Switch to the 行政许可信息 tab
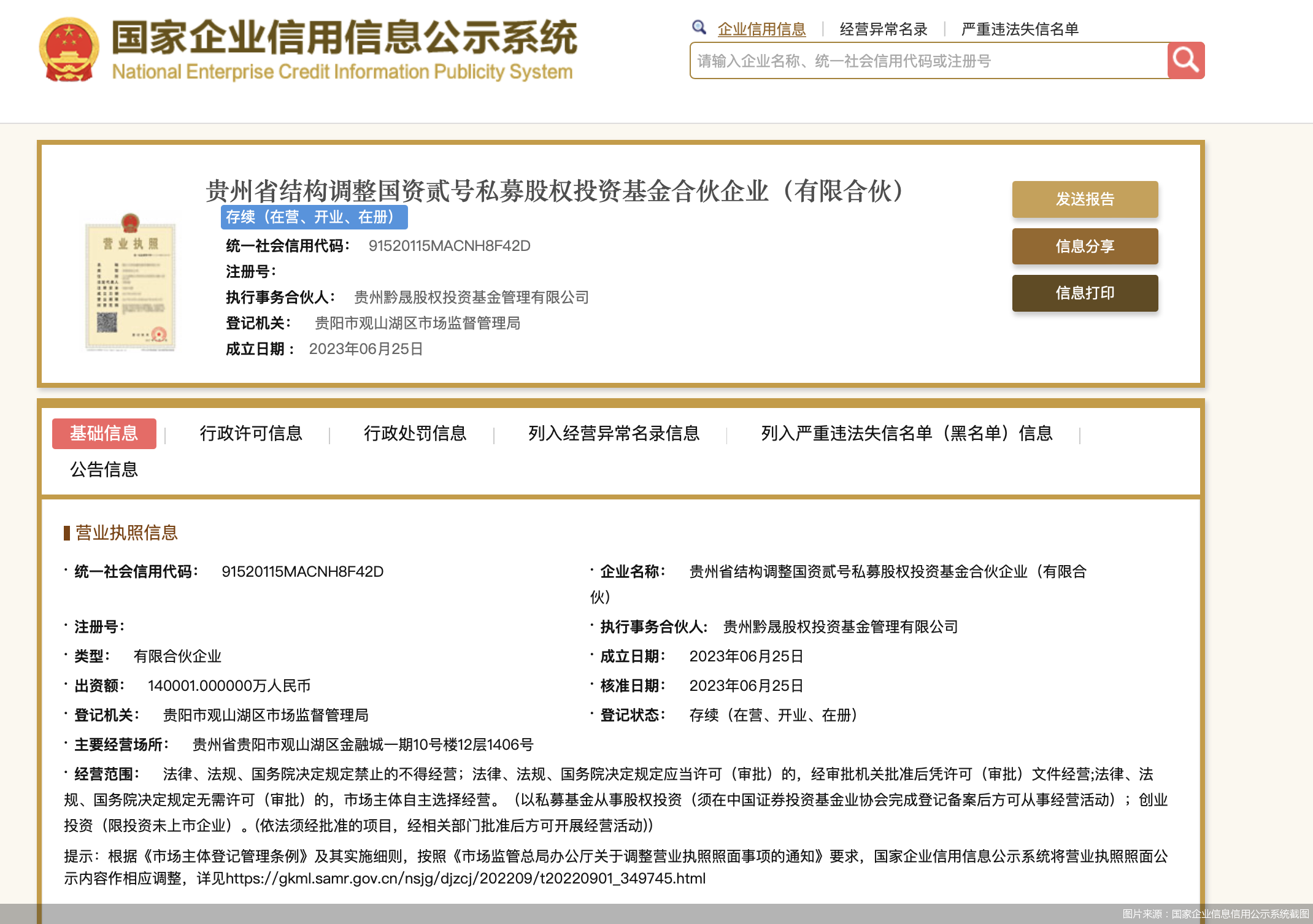This screenshot has height=924, width=1313. [252, 434]
